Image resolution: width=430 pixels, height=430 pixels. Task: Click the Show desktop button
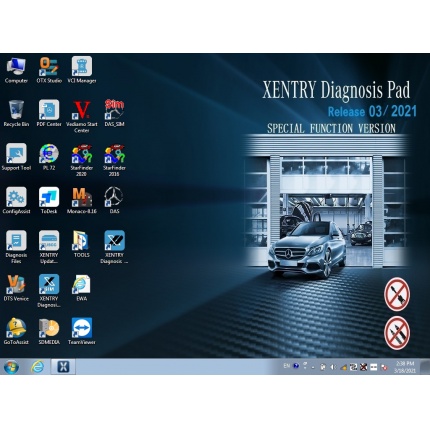pyautogui.click(x=425, y=367)
